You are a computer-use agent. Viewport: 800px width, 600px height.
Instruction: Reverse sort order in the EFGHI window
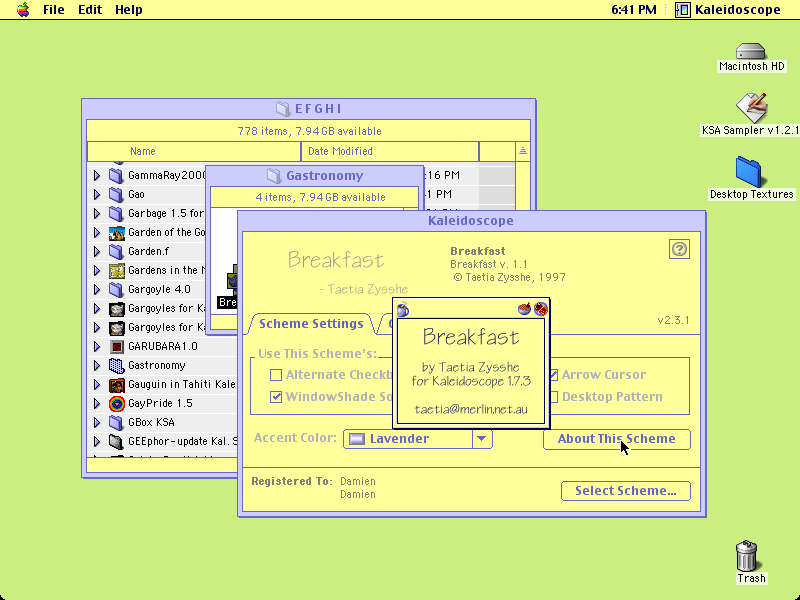(x=522, y=151)
